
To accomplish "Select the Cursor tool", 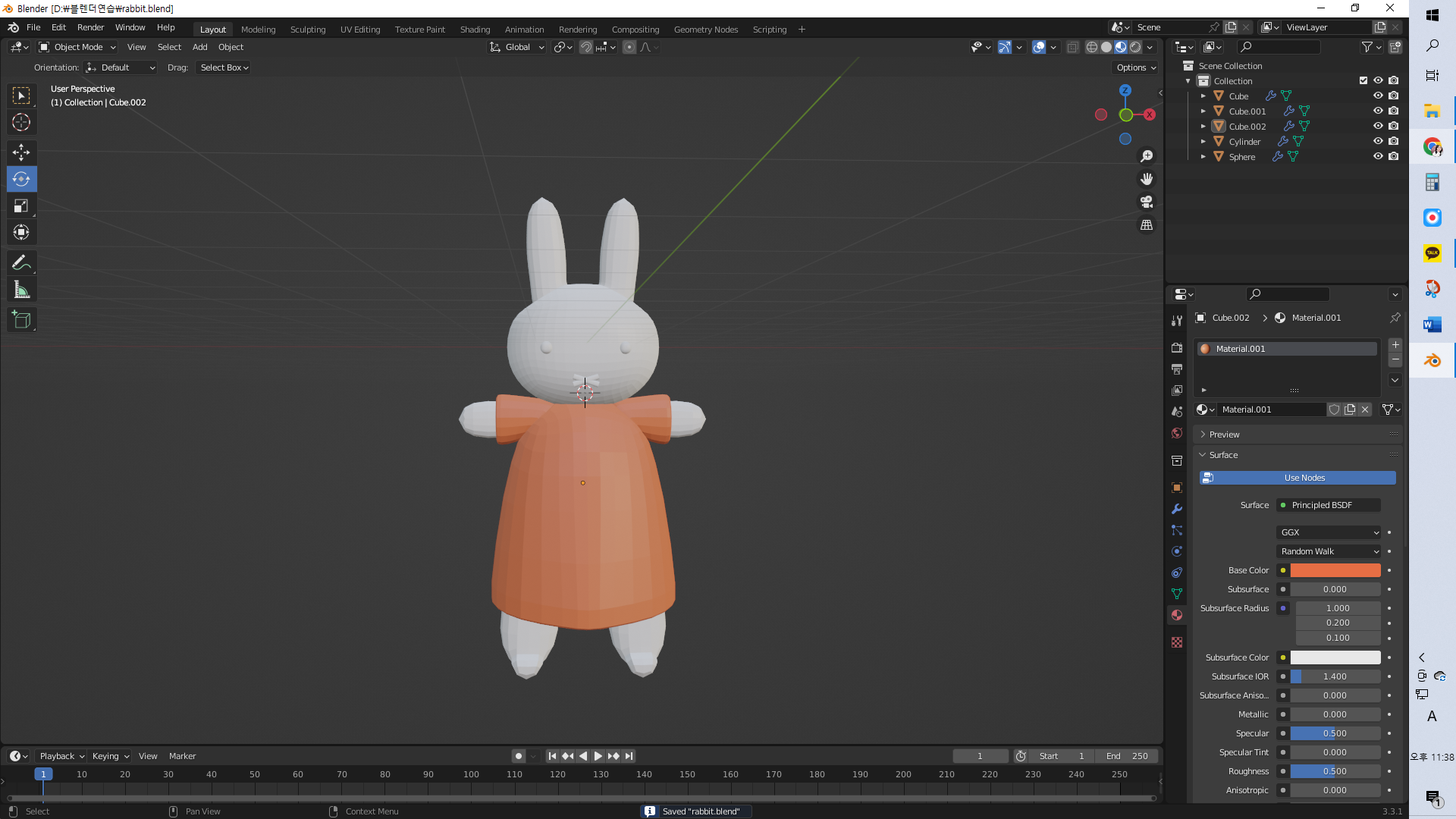I will pyautogui.click(x=21, y=122).
